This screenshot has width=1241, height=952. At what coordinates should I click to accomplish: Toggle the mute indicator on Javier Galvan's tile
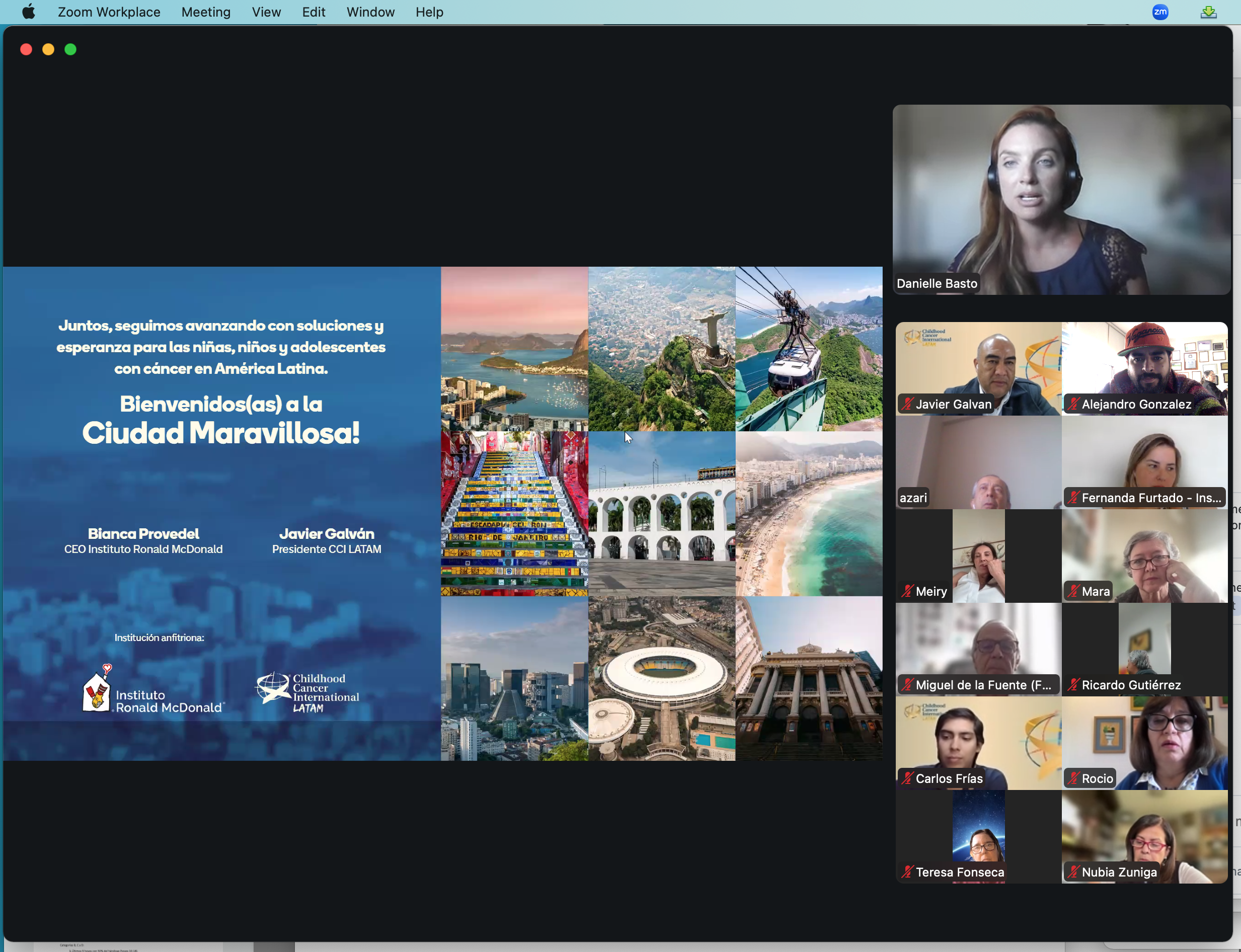point(908,404)
